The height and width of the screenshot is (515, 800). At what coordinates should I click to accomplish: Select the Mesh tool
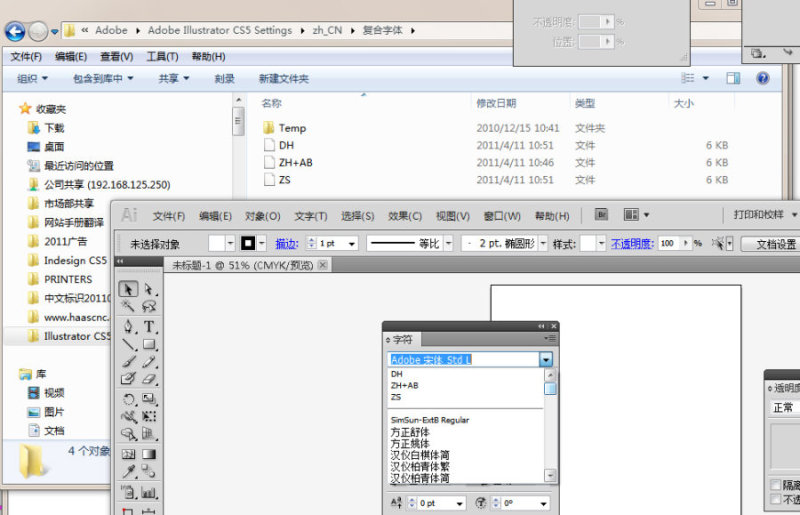(128, 454)
